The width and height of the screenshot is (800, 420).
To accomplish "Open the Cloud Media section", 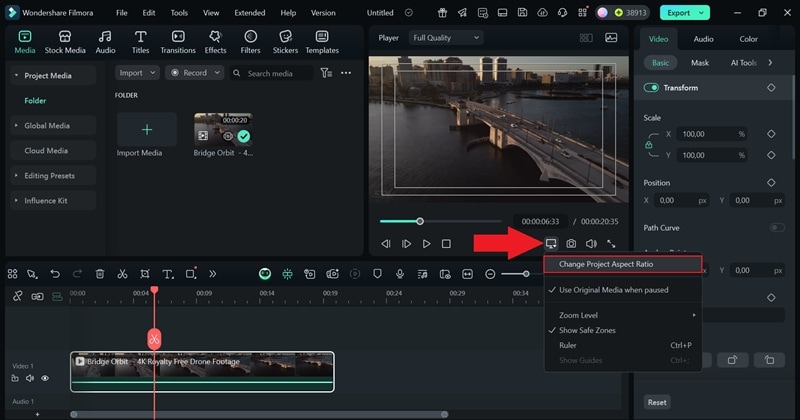I will point(53,151).
